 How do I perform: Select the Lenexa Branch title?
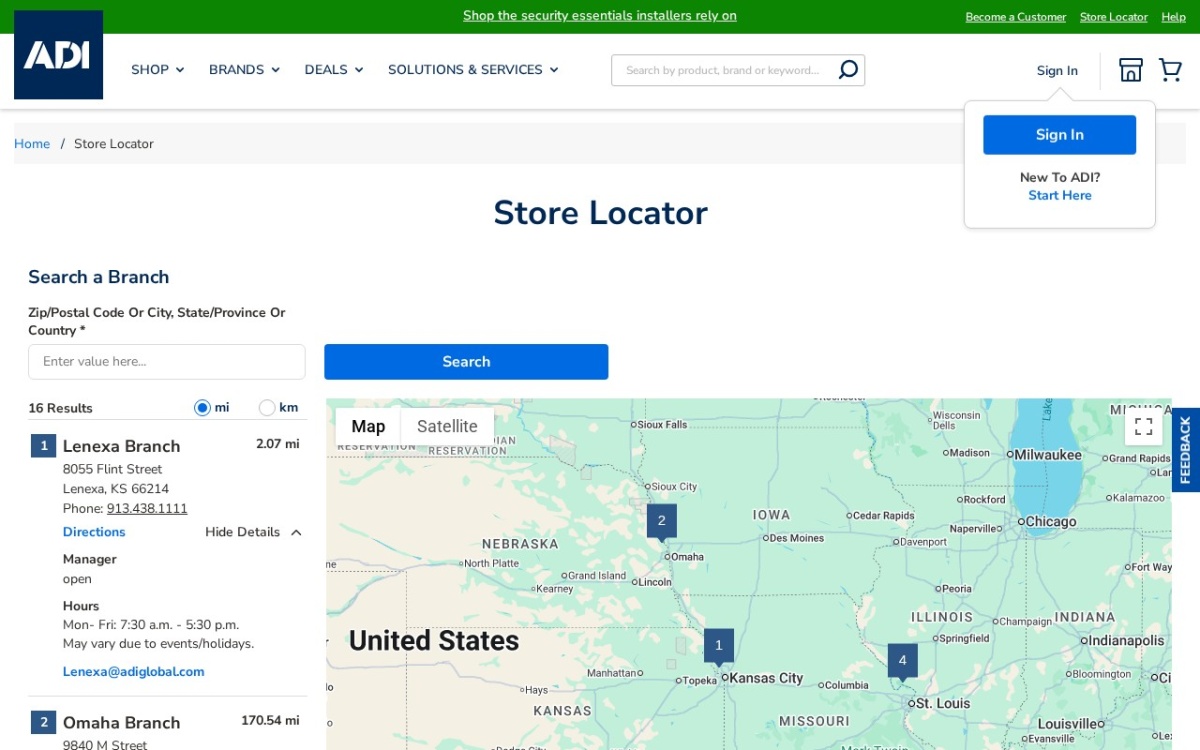[x=122, y=446]
